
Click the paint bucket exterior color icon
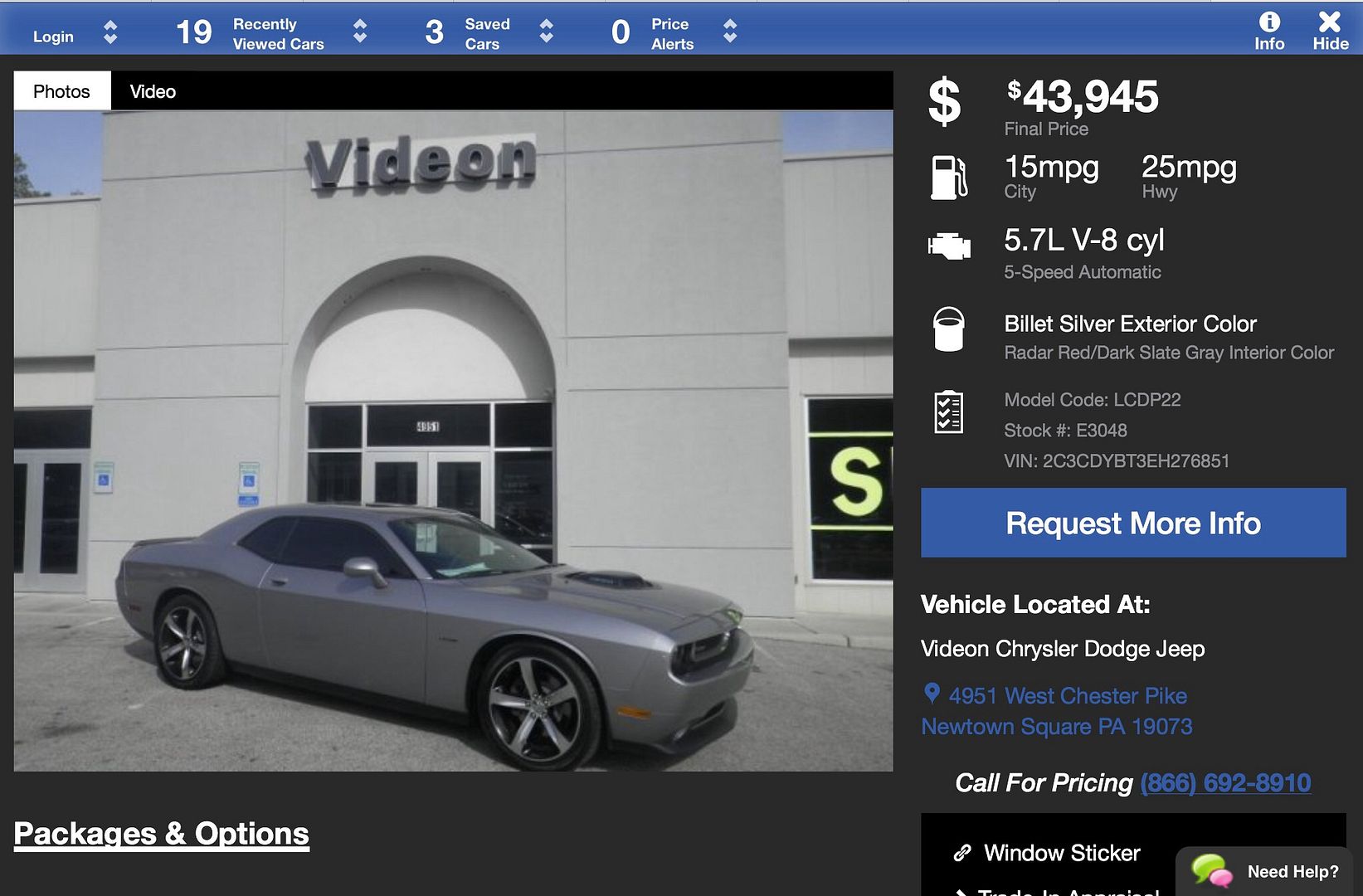coord(948,329)
